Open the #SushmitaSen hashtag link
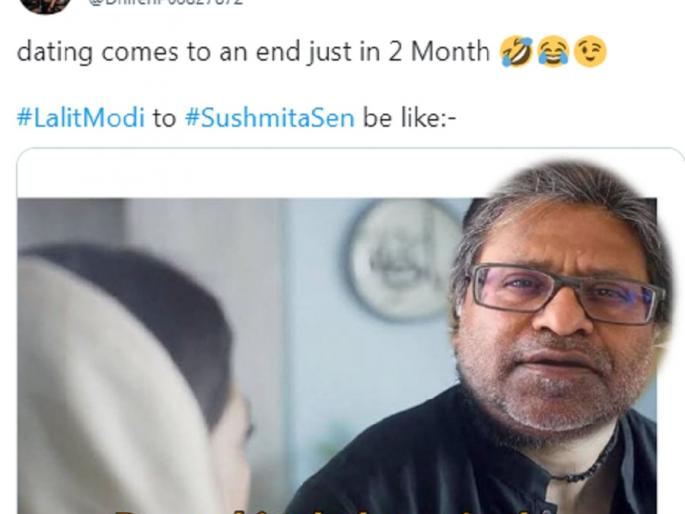 click(x=269, y=117)
